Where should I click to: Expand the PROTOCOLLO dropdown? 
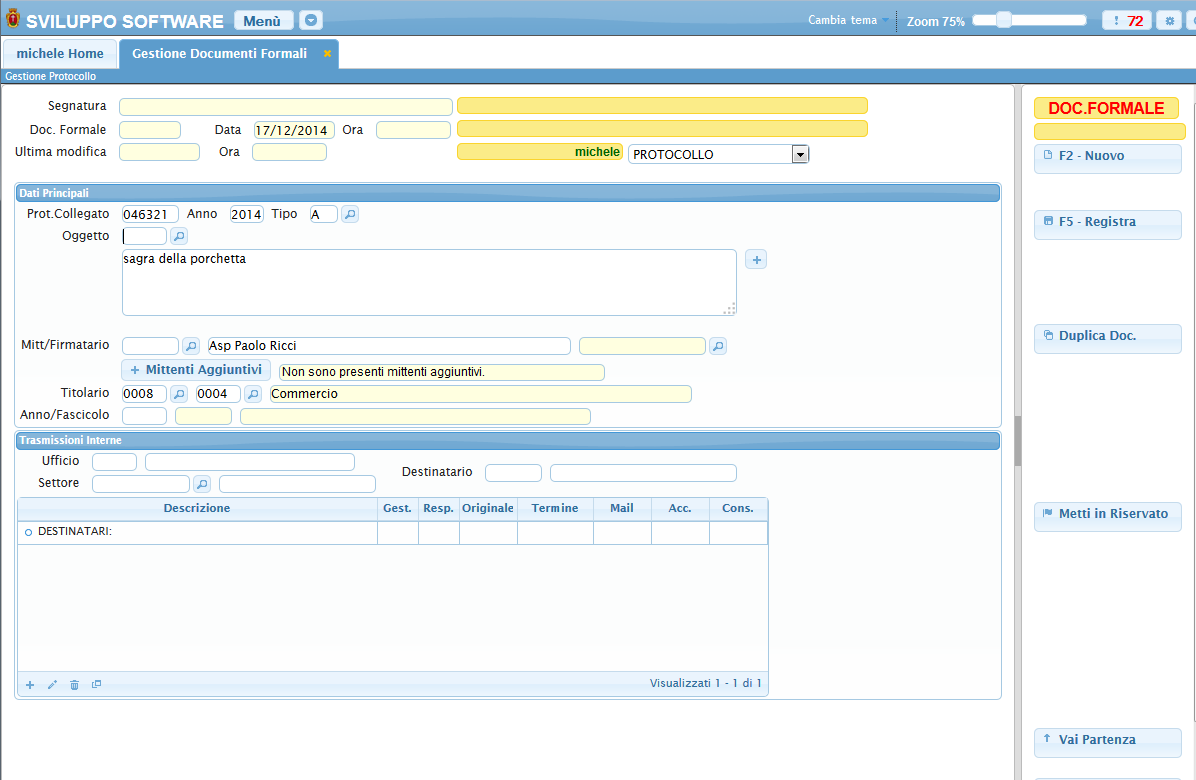pos(799,154)
